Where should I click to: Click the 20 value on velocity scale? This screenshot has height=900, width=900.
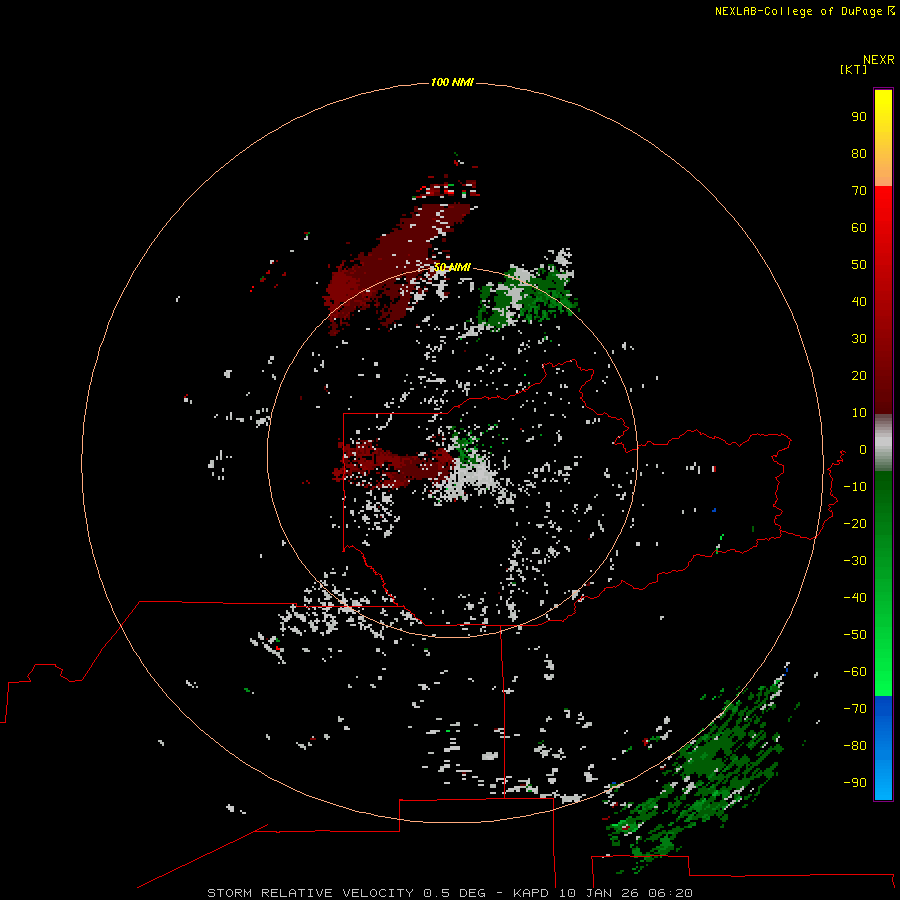tap(859, 376)
